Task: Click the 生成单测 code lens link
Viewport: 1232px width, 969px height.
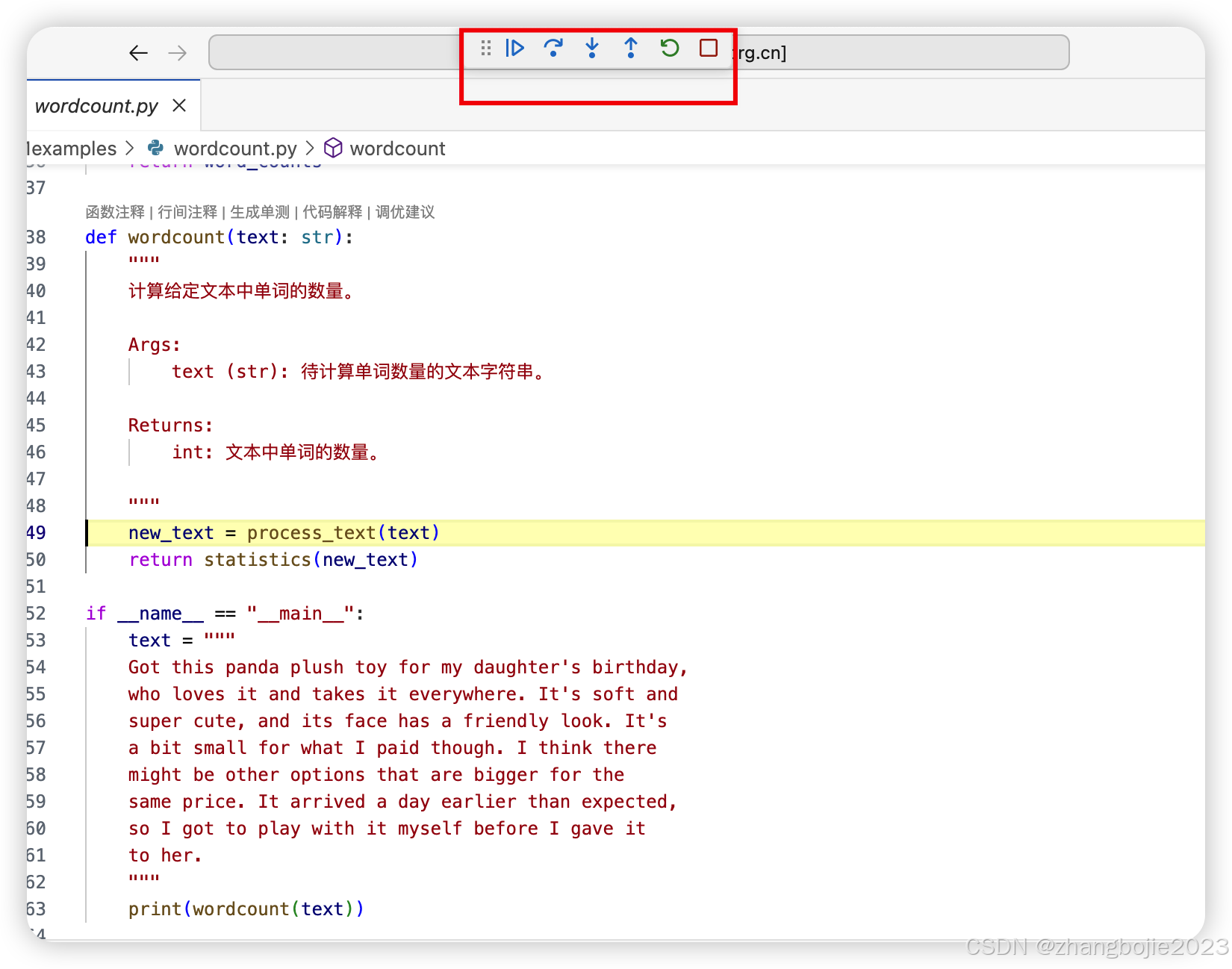Action: pos(260,212)
